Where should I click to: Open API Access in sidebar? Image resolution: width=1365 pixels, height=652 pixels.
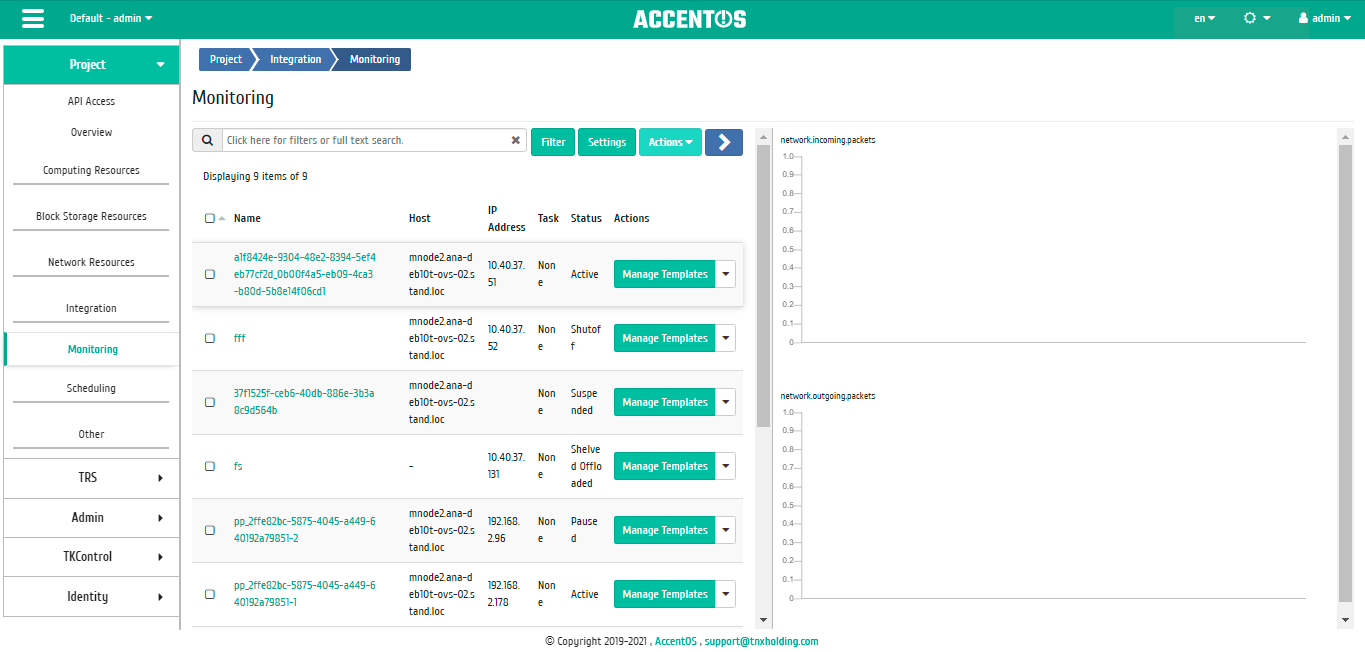[x=91, y=101]
